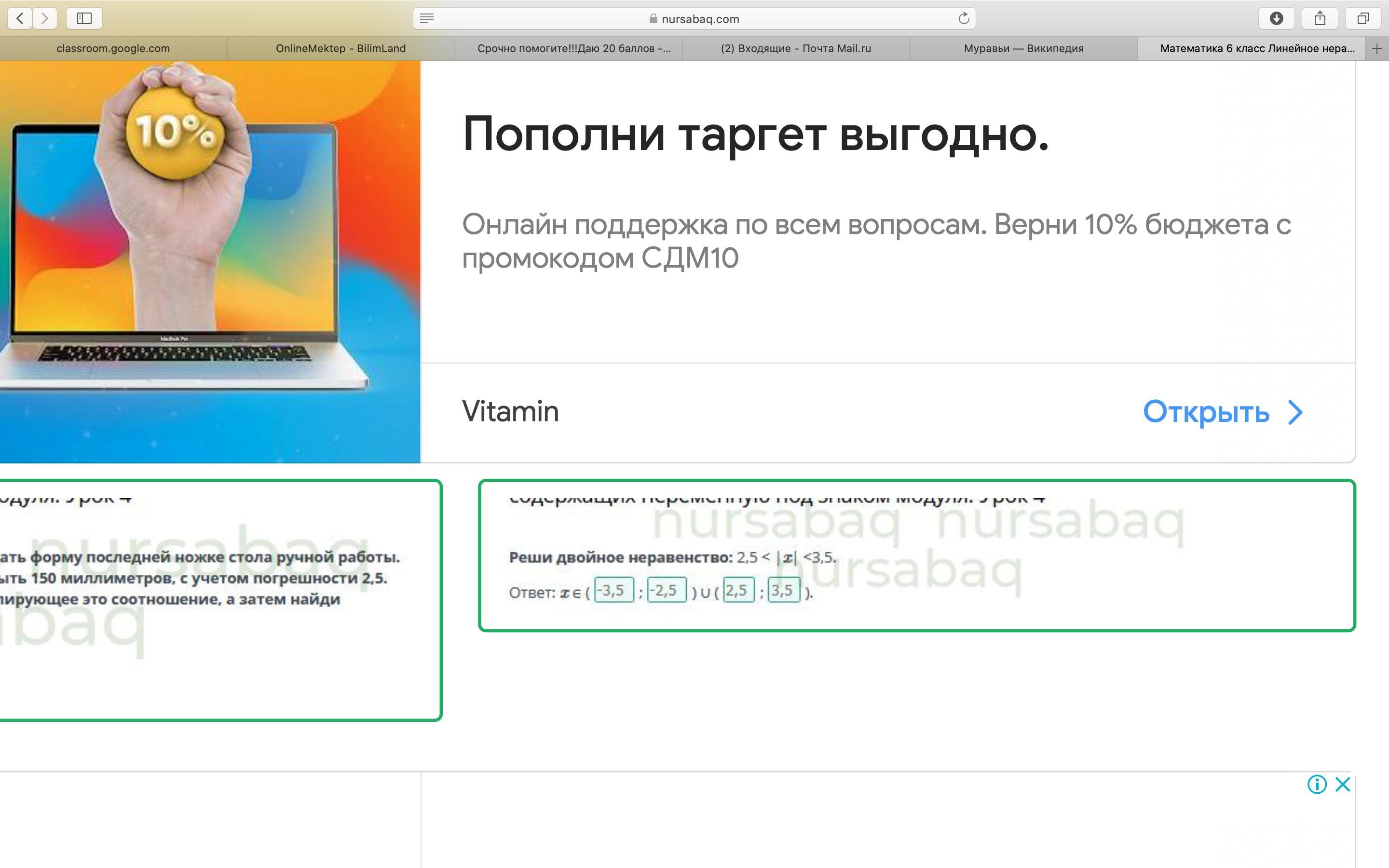Image resolution: width=1389 pixels, height=868 pixels.
Task: Open the Муравьи — Википедия tab
Action: click(1023, 49)
